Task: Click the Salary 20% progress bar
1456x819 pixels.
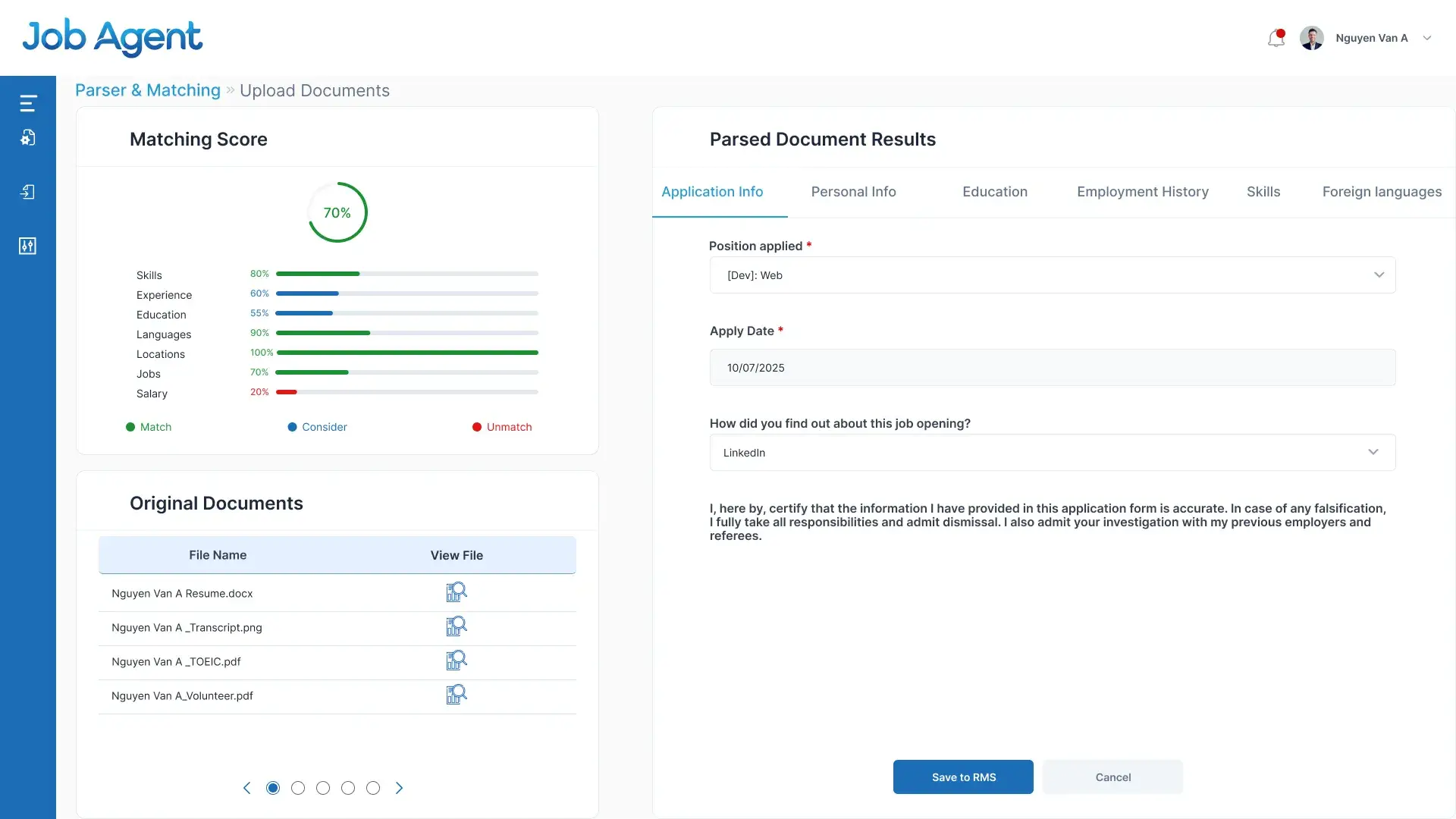Action: click(407, 392)
